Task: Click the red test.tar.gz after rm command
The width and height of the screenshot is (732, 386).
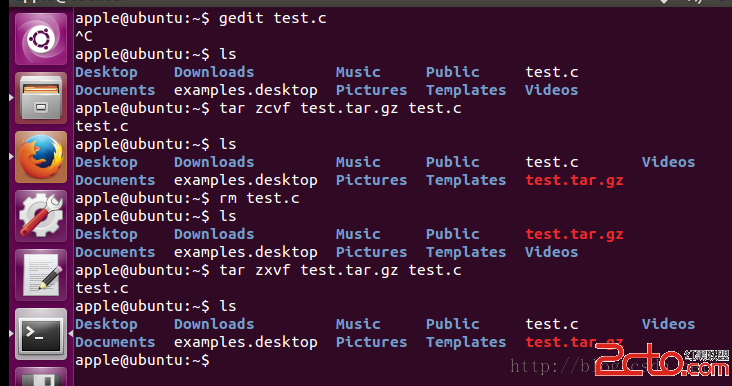Action: pos(574,234)
